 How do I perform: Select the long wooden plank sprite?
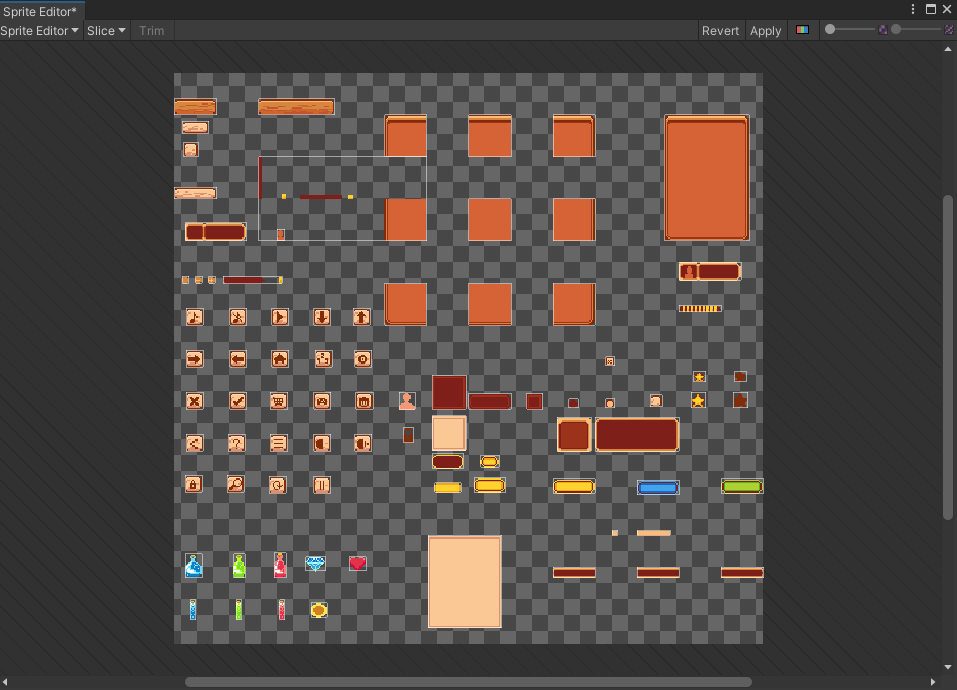pyautogui.click(x=296, y=107)
